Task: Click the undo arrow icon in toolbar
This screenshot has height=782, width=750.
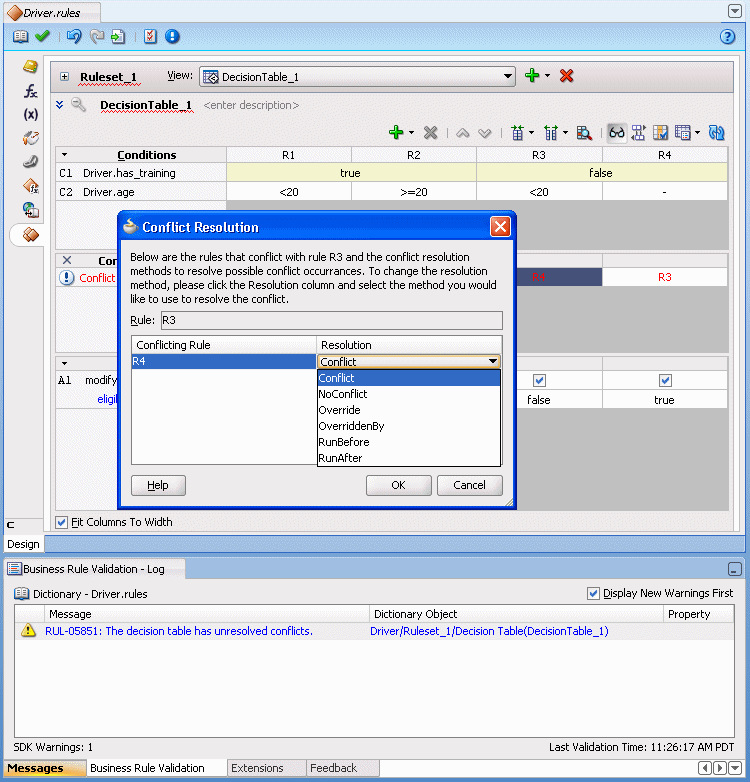Action: pyautogui.click(x=74, y=36)
